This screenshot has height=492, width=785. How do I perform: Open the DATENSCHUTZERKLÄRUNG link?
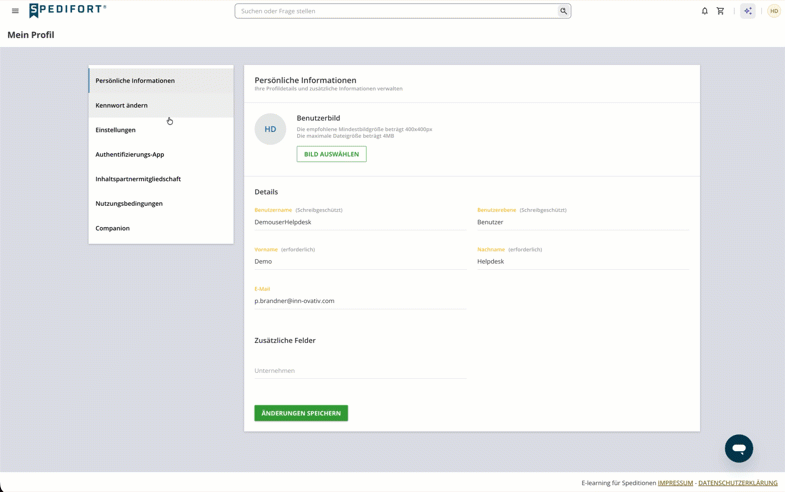tap(737, 483)
